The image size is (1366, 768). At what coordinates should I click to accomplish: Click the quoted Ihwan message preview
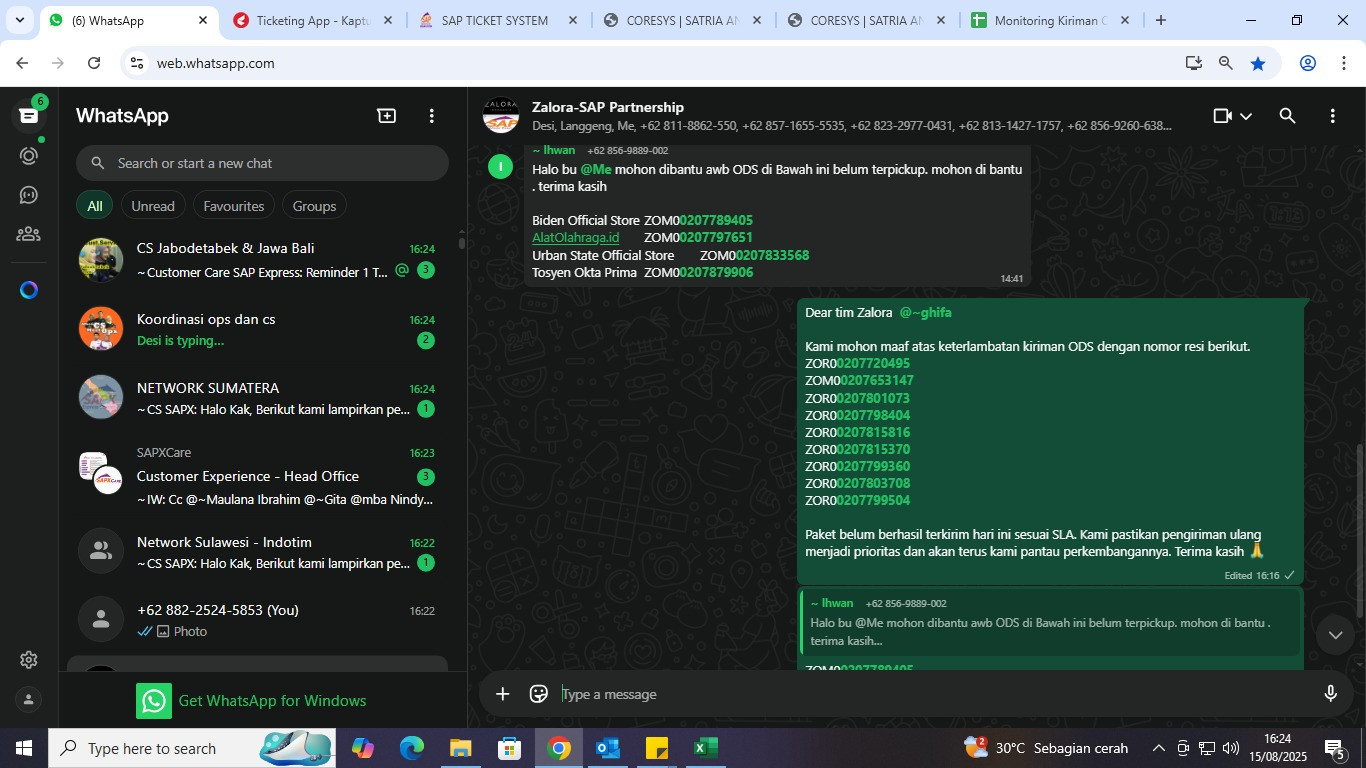coord(1051,623)
